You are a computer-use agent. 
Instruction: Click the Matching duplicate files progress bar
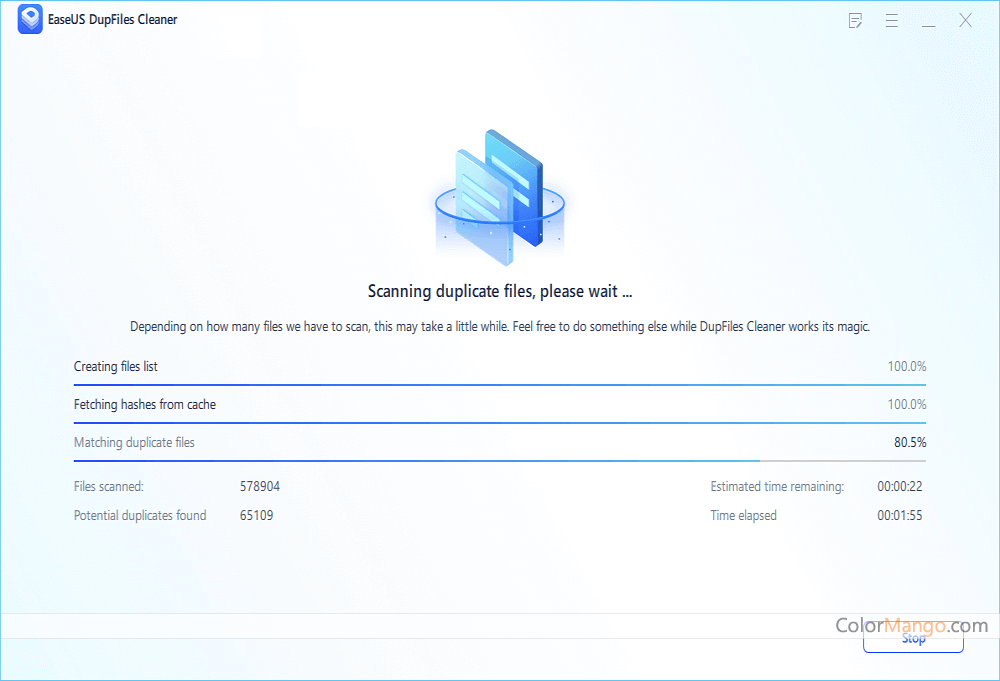pyautogui.click(x=499, y=461)
